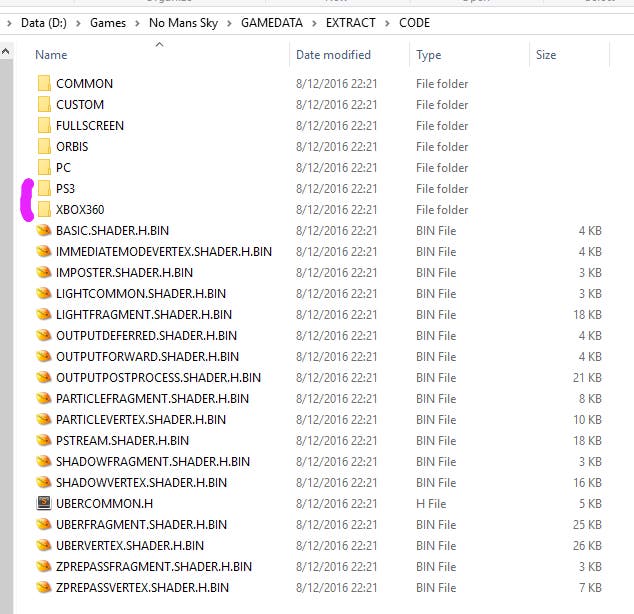Expand the chevron after GAMEDATA in path

point(314,23)
